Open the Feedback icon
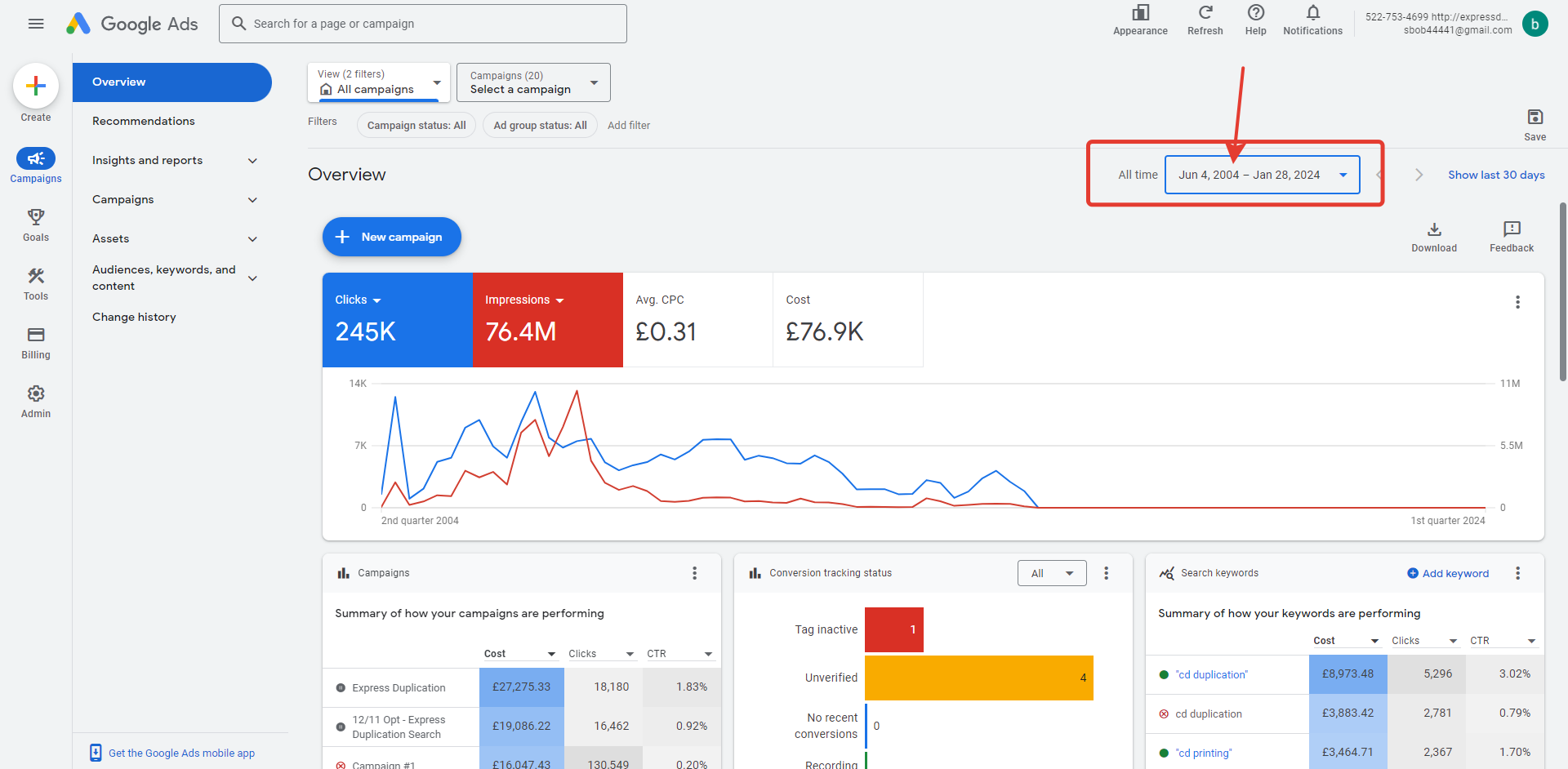The image size is (1568, 769). click(1512, 229)
